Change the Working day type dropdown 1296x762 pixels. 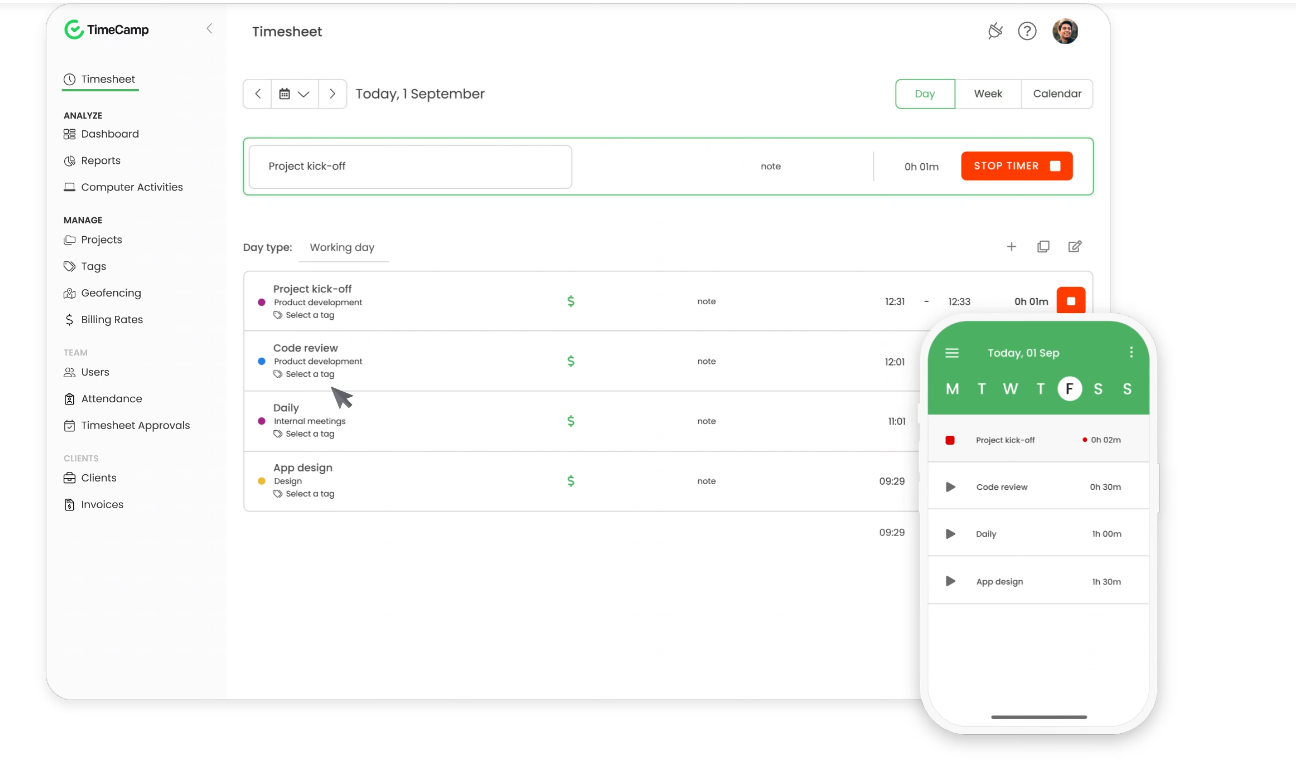click(x=343, y=247)
